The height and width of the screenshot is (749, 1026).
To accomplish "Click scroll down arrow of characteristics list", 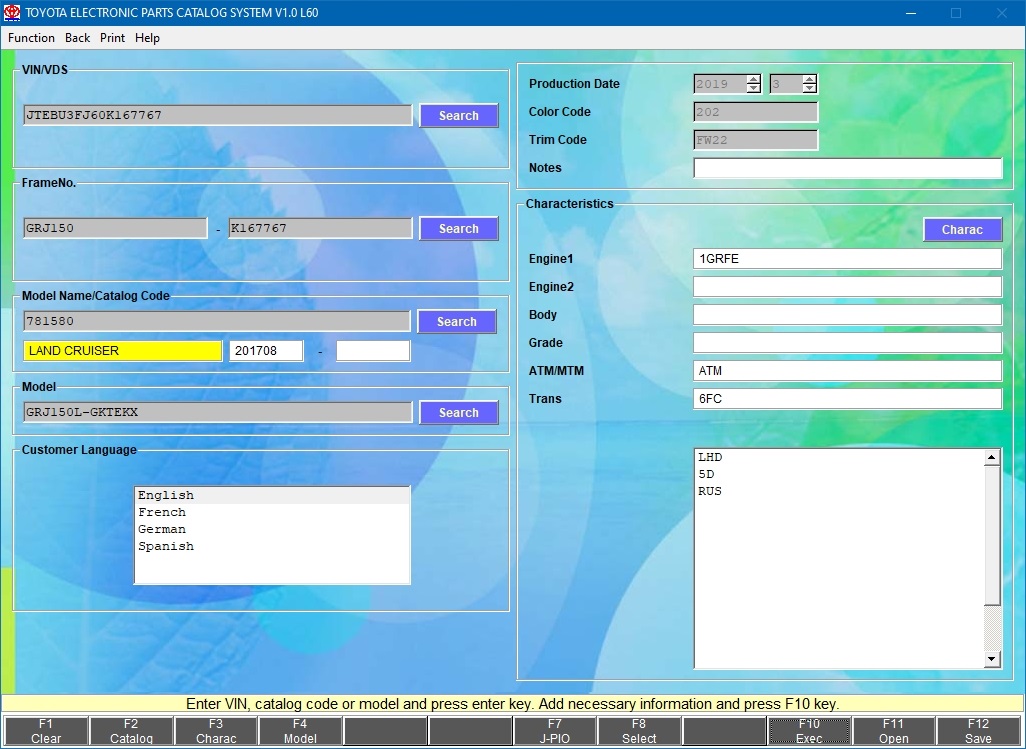I will 992,659.
